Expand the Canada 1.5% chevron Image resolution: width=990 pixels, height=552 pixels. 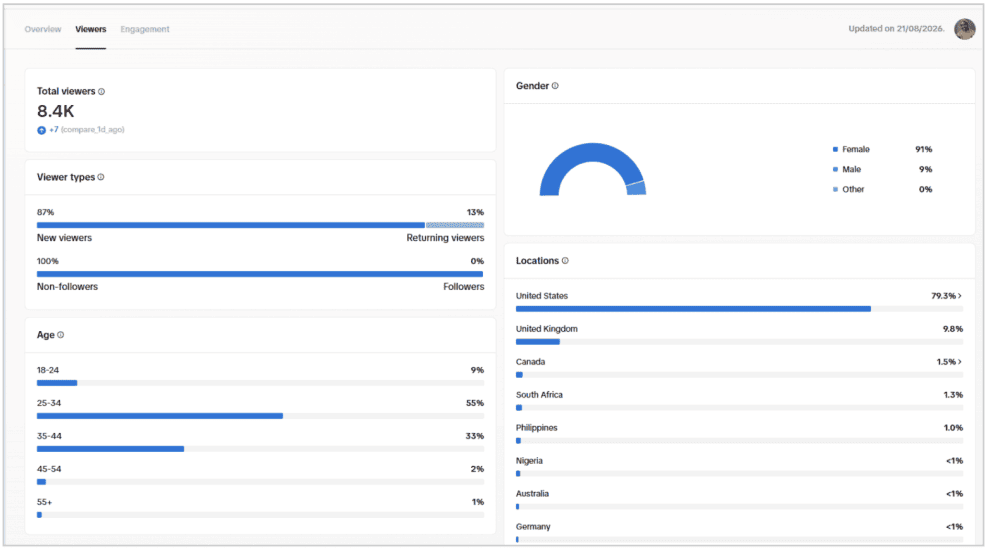960,362
